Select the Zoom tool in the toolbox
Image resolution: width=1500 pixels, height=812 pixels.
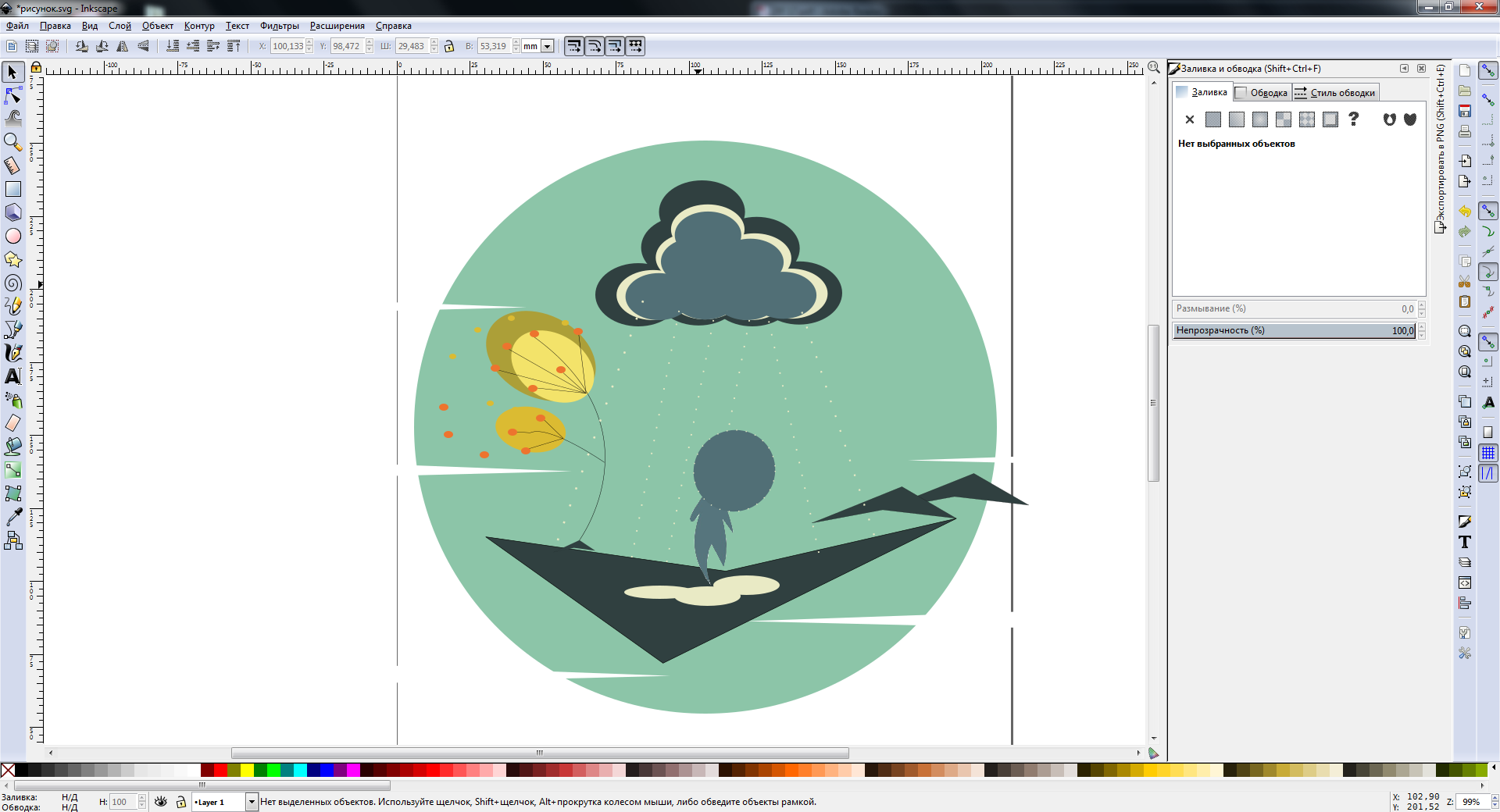pos(12,142)
